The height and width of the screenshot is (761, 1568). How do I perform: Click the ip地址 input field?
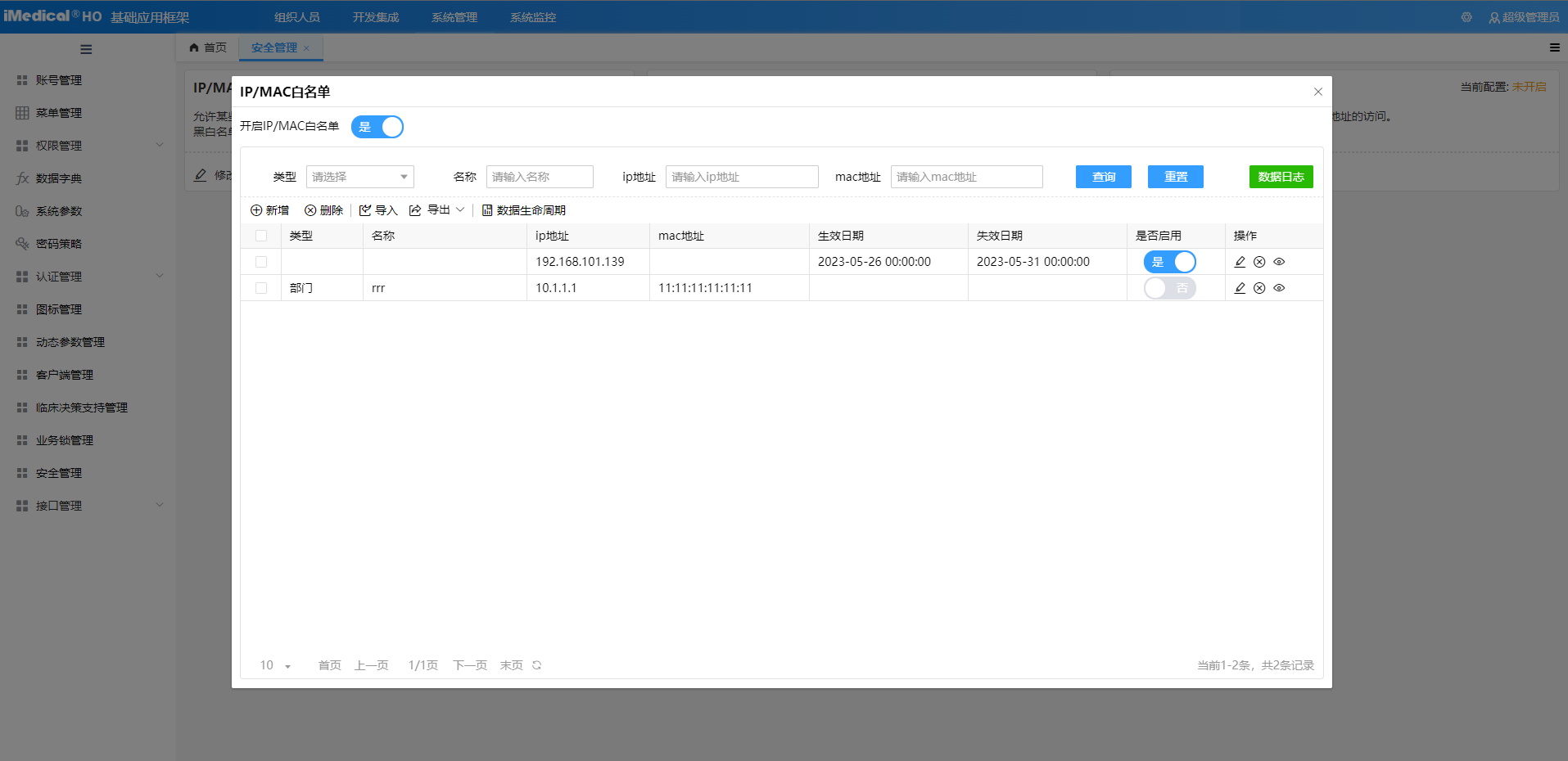point(741,177)
